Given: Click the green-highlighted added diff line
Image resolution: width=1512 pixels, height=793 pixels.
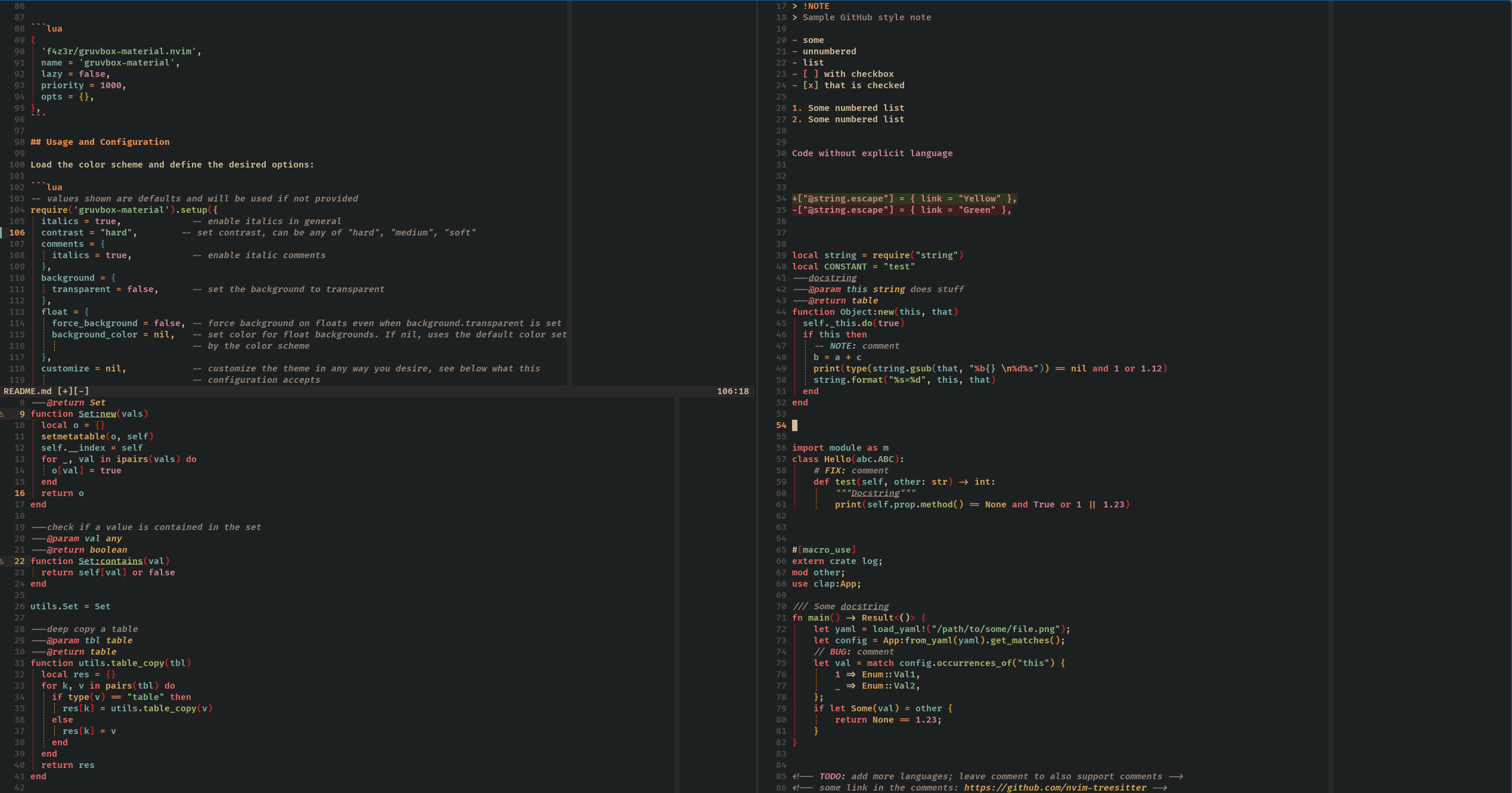Looking at the screenshot, I should tap(904, 199).
